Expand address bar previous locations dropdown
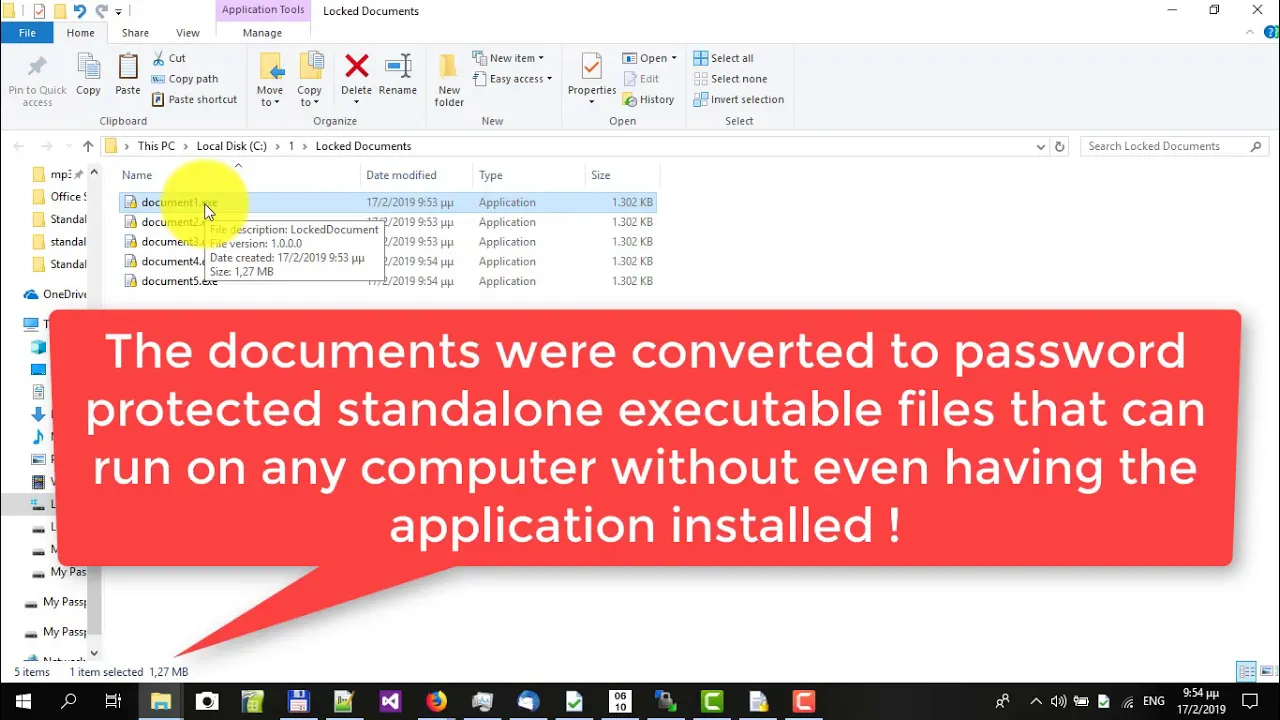Screen dimensions: 1280x720 coord(1041,146)
